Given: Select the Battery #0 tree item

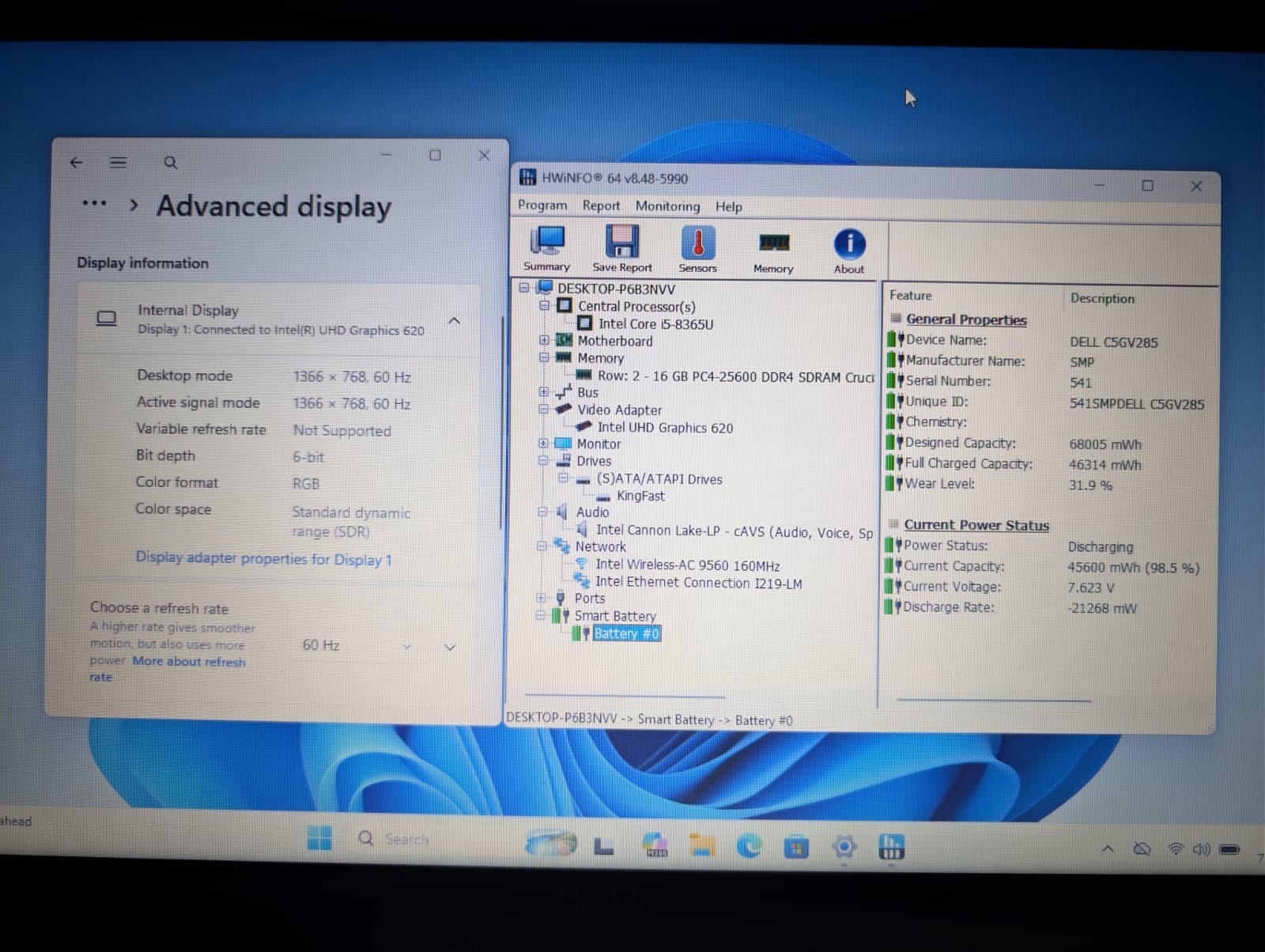Looking at the screenshot, I should [626, 633].
